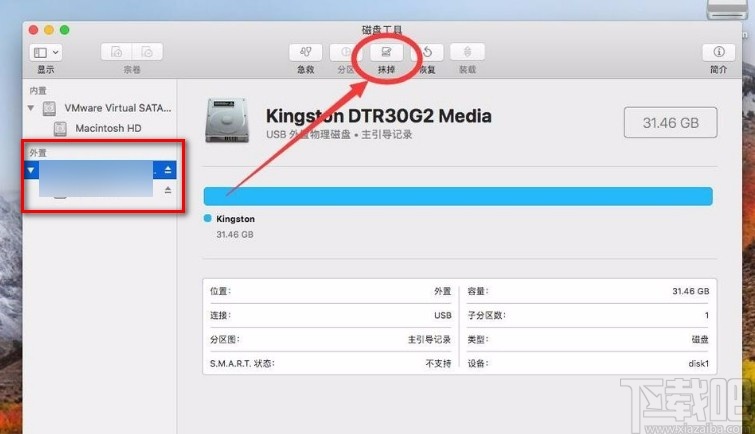This screenshot has height=434, width=755.
Task: Click the 外置 sidebar section header
Action: tap(38, 153)
